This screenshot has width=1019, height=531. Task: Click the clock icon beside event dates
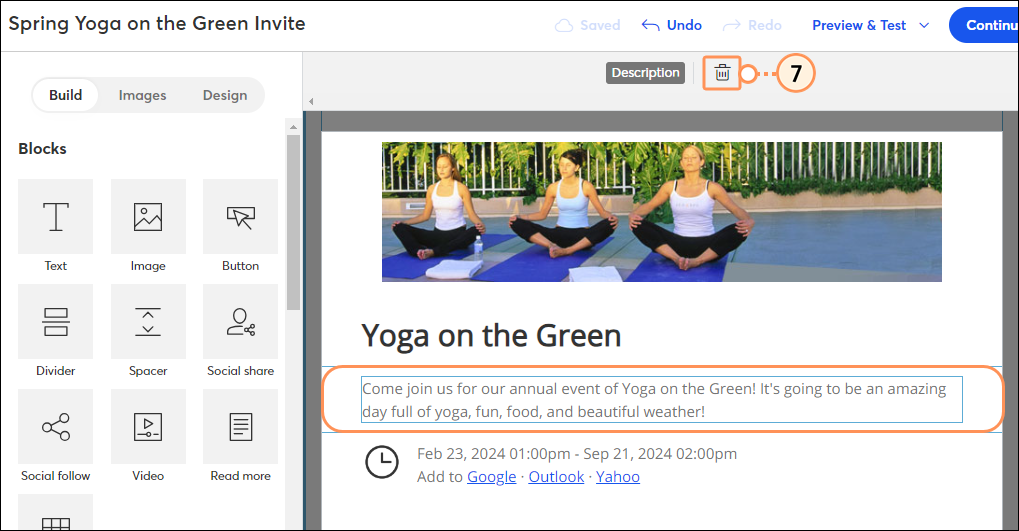point(381,462)
